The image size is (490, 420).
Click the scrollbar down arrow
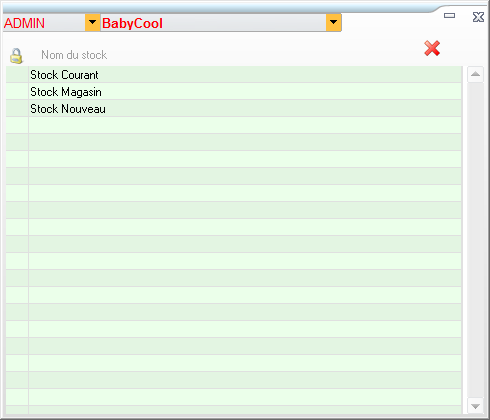(x=475, y=406)
